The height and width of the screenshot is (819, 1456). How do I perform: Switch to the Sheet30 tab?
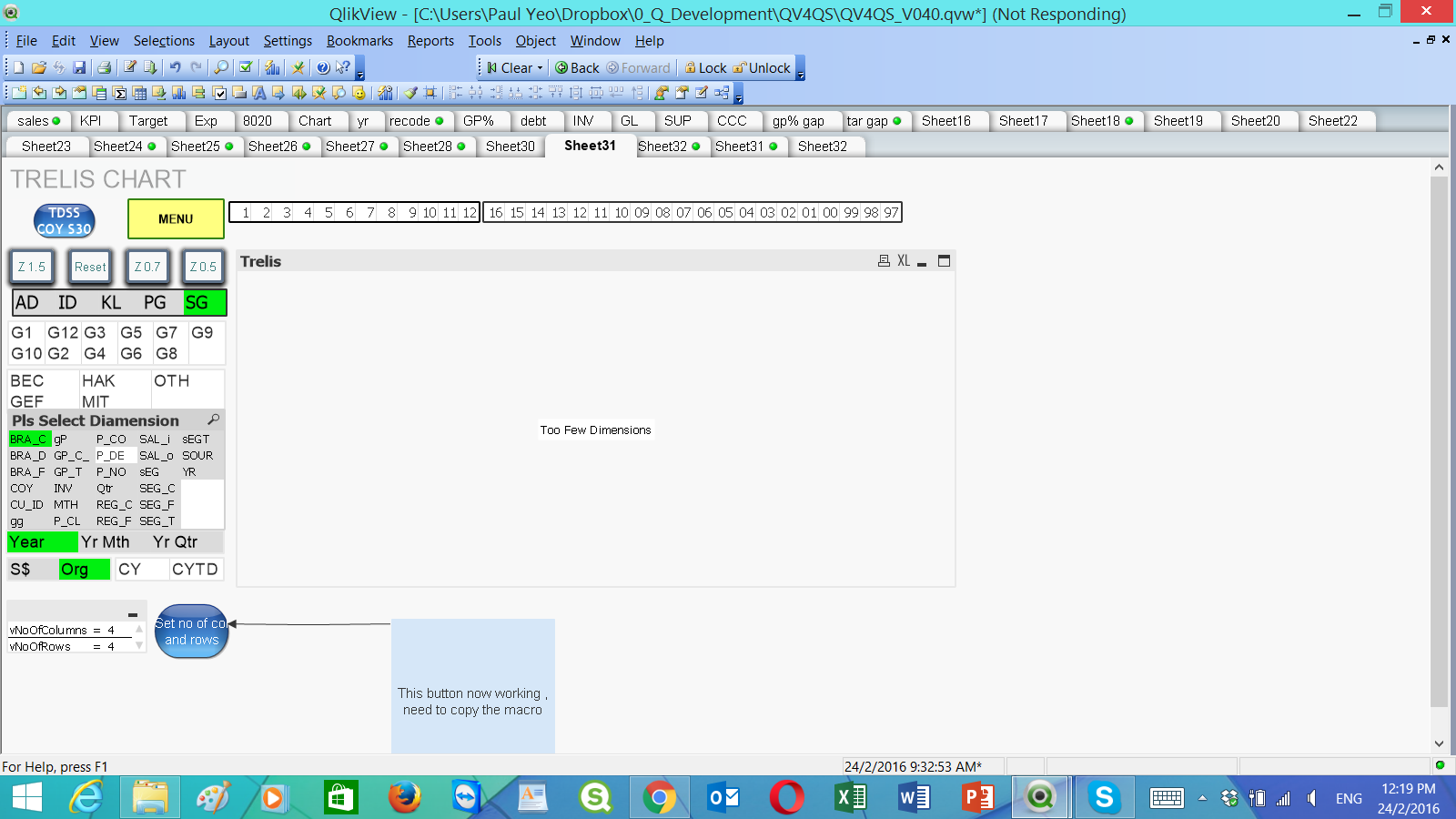click(x=510, y=147)
